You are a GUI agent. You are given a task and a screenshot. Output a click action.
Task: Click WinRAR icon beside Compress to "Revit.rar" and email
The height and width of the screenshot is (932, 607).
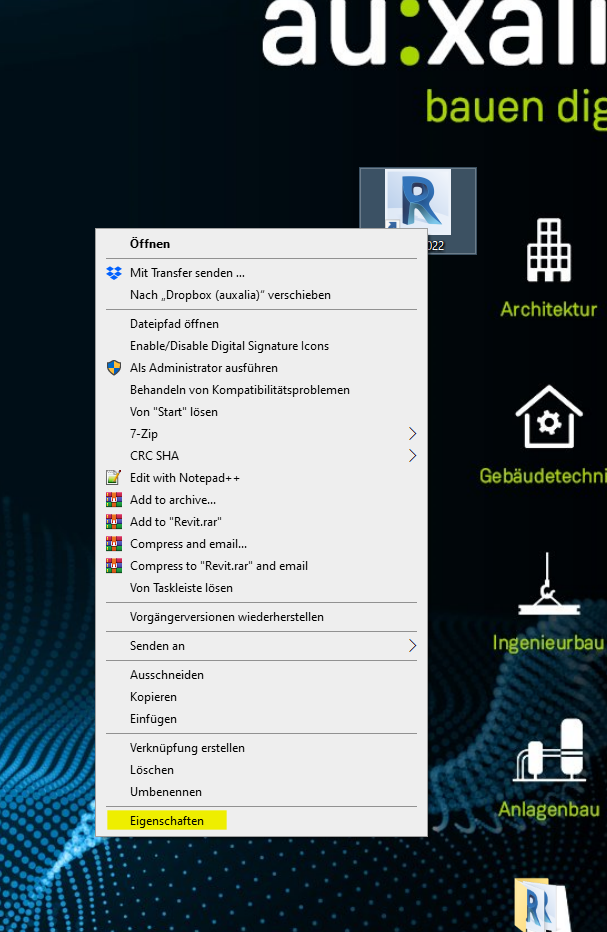(x=114, y=566)
